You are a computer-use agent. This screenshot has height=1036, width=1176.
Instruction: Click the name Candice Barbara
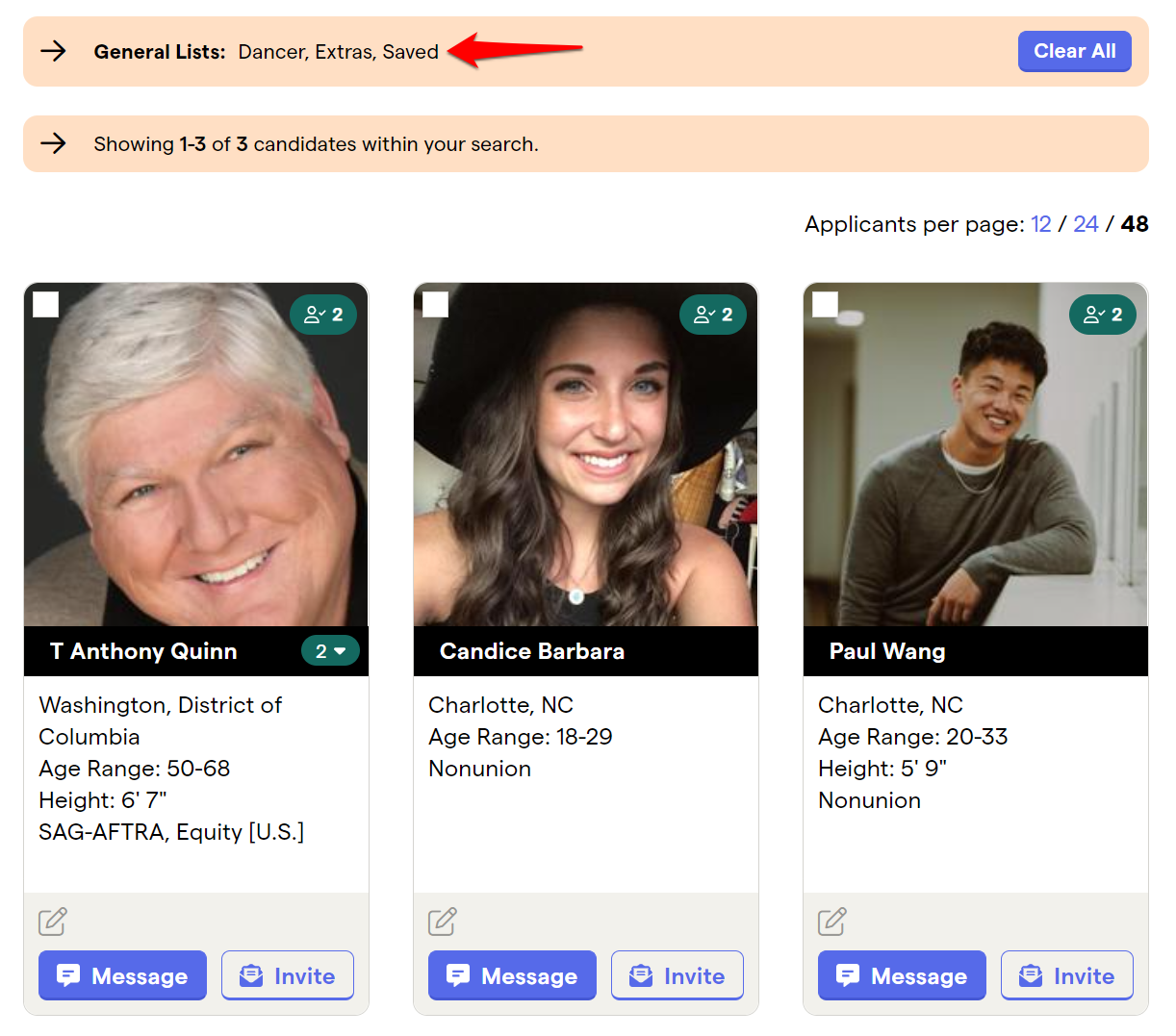coord(532,651)
